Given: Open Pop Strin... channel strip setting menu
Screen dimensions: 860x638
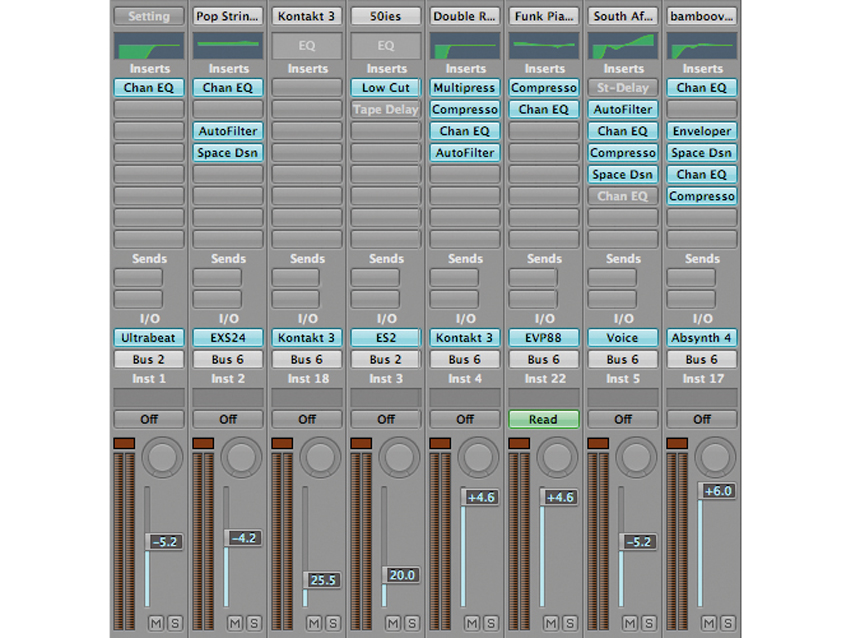Looking at the screenshot, I should pyautogui.click(x=228, y=16).
